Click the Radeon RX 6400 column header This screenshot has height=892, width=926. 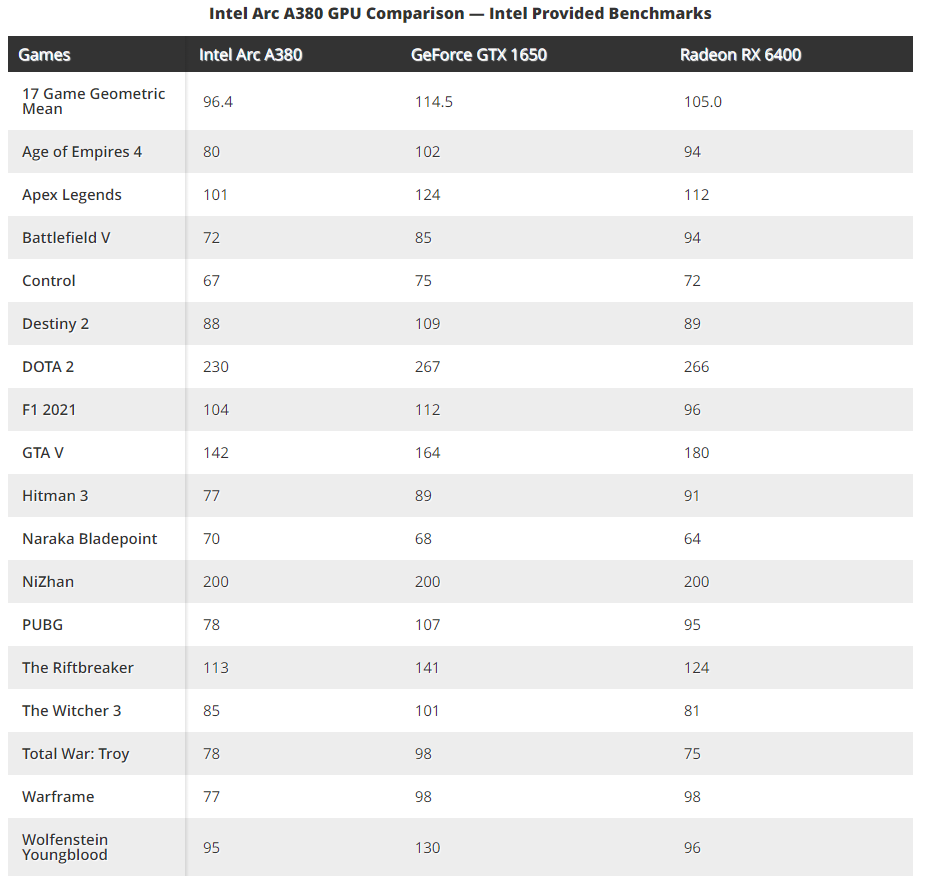[x=740, y=55]
